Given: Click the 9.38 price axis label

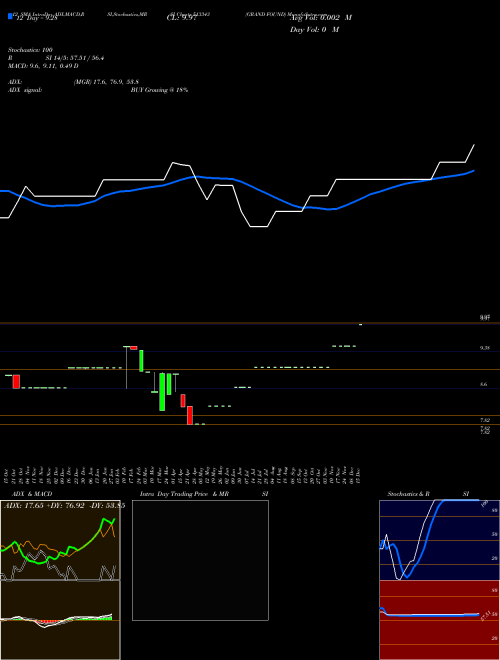Looking at the screenshot, I should click(484, 348).
